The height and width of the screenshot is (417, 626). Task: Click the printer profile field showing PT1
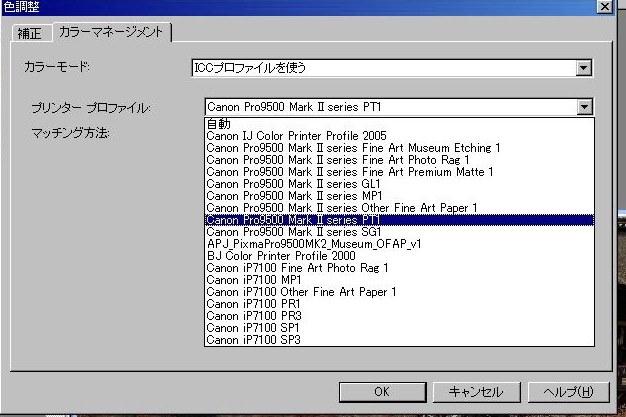coord(399,107)
